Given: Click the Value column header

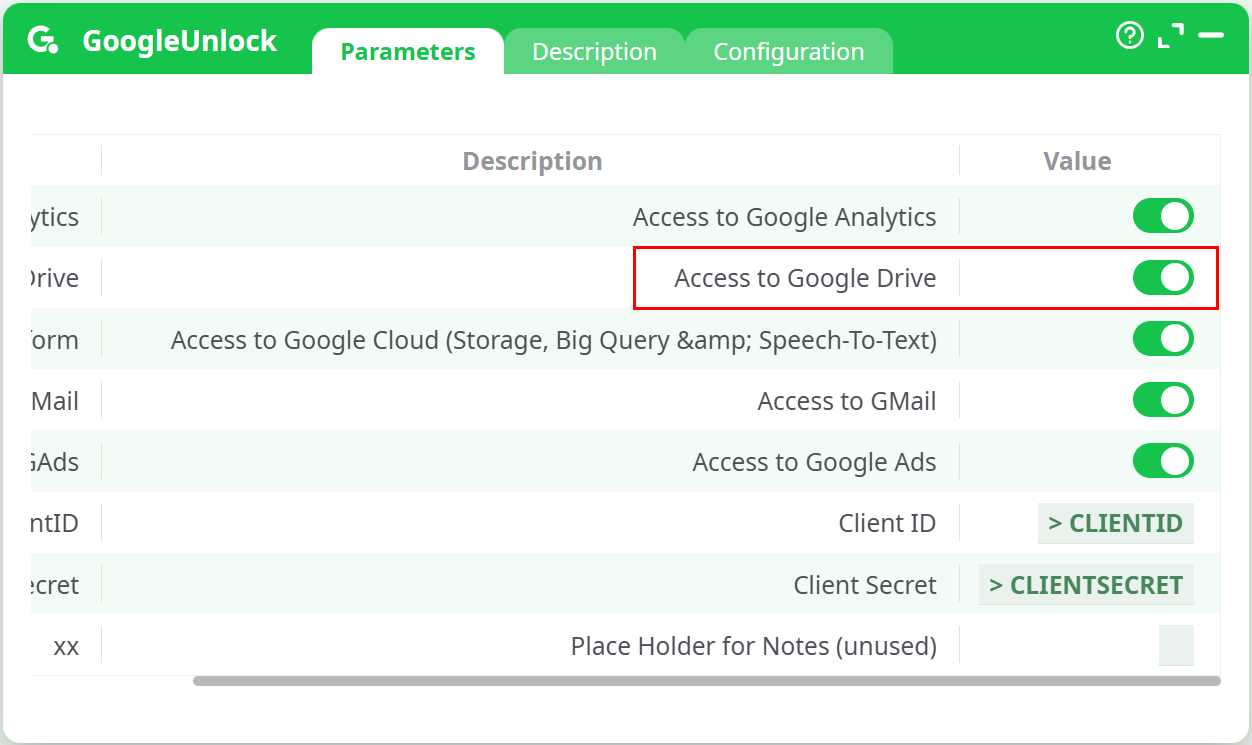Looking at the screenshot, I should tap(1077, 161).
